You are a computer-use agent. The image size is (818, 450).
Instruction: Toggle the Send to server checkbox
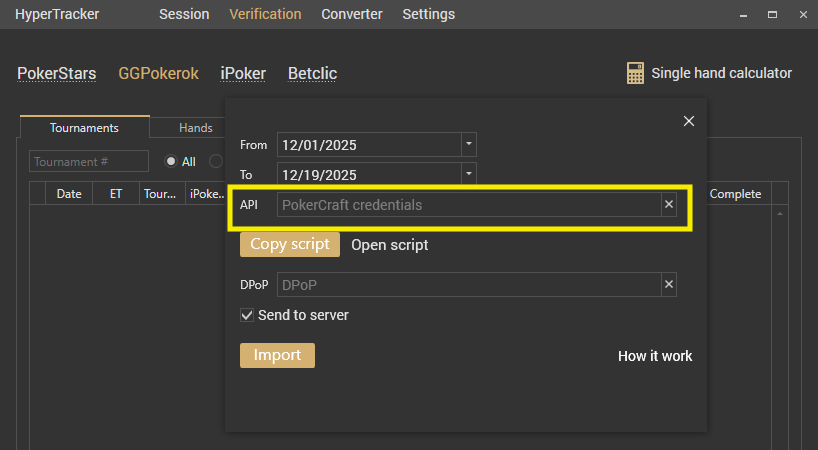pyautogui.click(x=247, y=315)
